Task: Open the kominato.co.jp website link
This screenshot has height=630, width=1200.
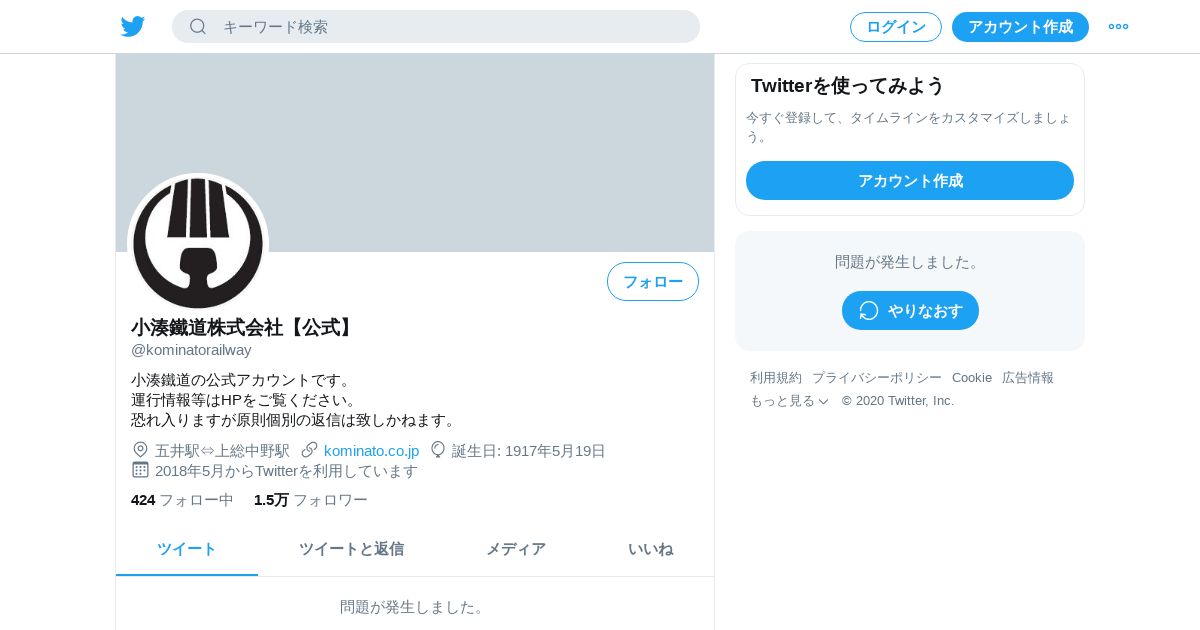Action: point(371,451)
